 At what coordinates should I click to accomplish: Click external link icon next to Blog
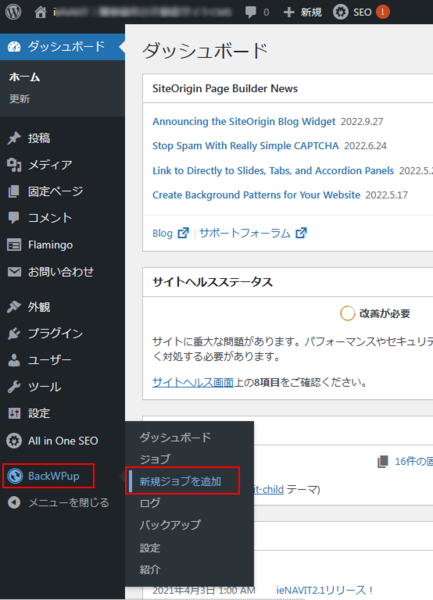[x=183, y=233]
